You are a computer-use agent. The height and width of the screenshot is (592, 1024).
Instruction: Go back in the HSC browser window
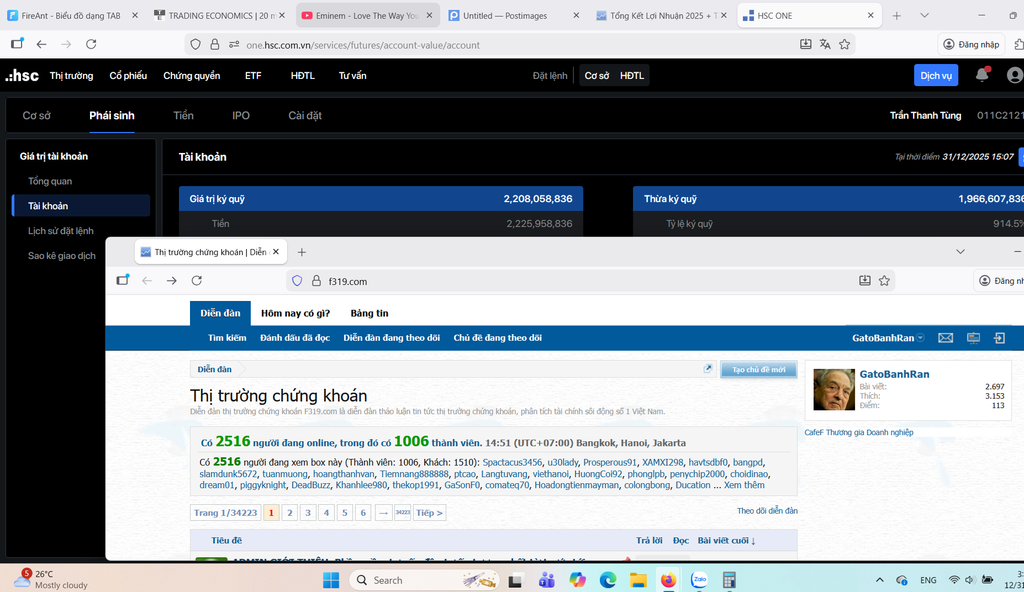pyautogui.click(x=41, y=44)
